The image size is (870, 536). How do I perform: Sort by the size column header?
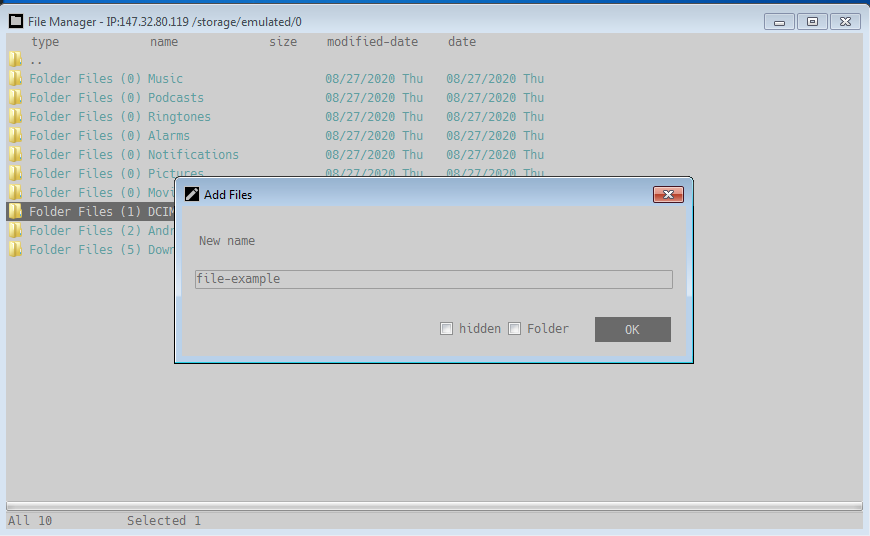tap(283, 42)
